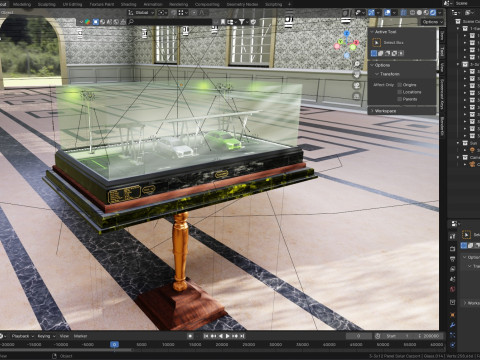The image size is (480, 360).
Task: Toggle the proportional editing icon
Action: point(193,13)
